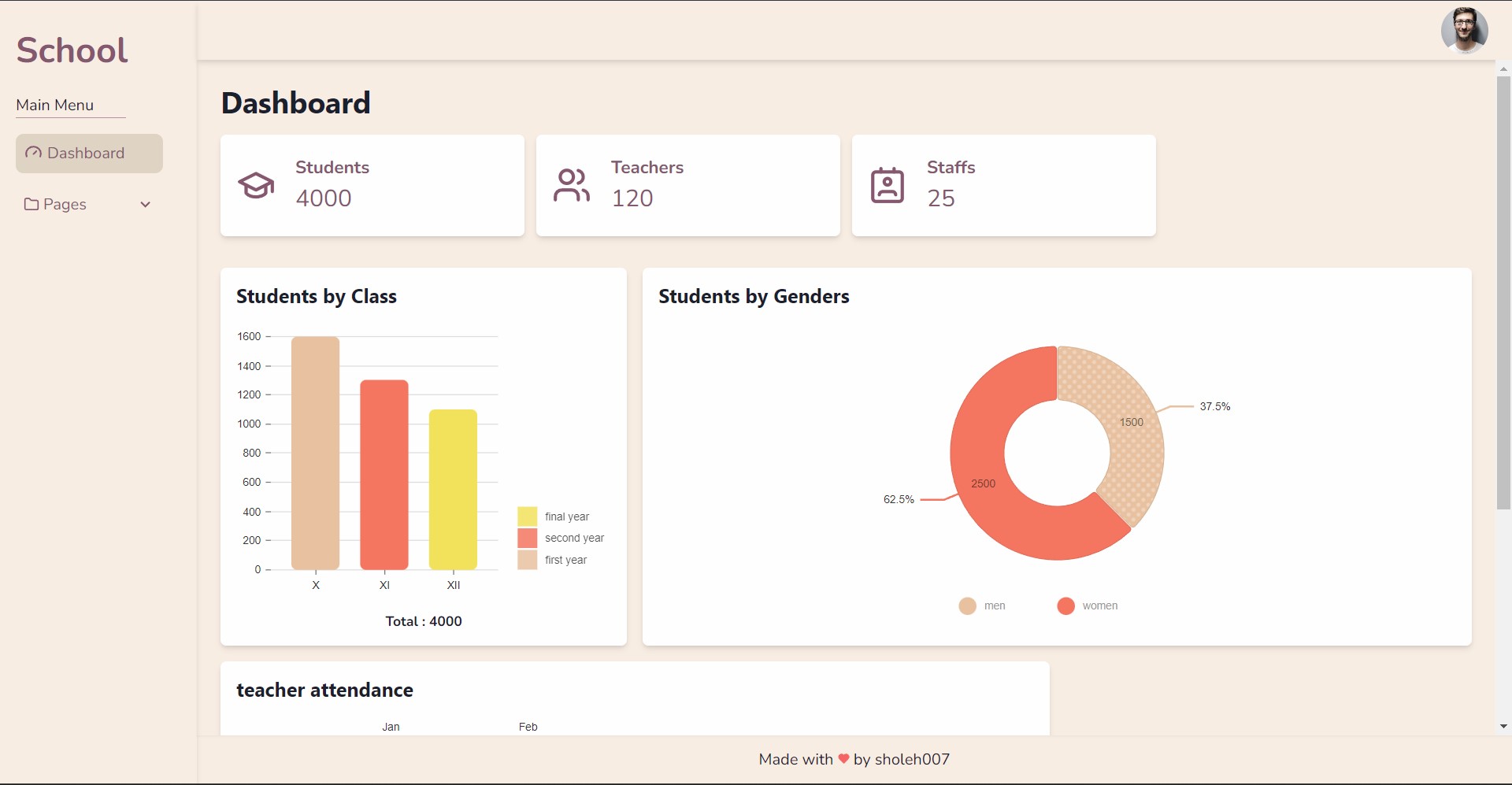The image size is (1512, 785).
Task: Click the graduation cap Students icon
Action: coord(256,186)
